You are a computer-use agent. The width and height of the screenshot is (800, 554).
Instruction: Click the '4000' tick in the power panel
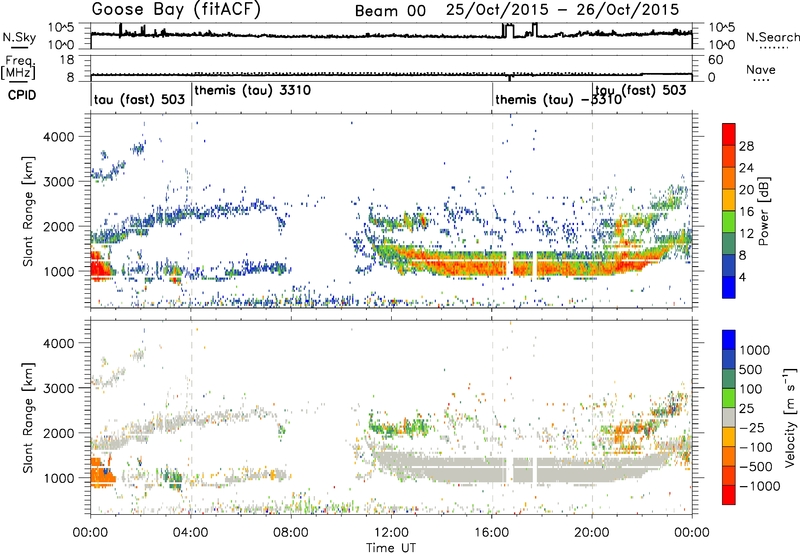pos(58,137)
